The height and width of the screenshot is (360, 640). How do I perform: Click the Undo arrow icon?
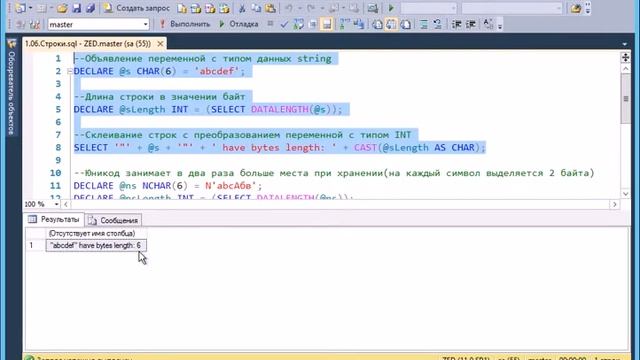(x=289, y=8)
